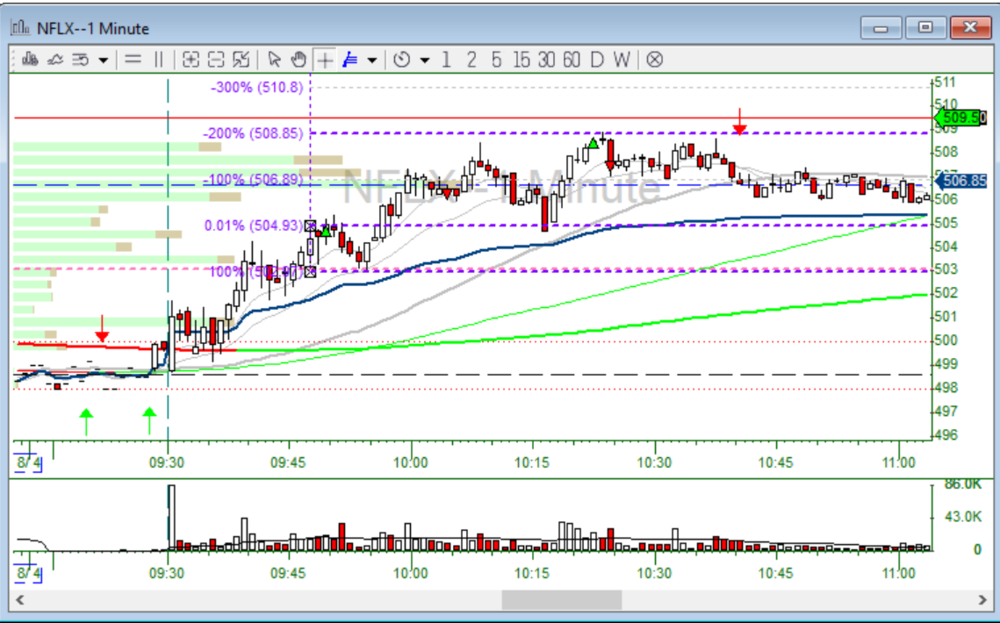
Task: Open the clock time interval dropdown
Action: pos(424,60)
